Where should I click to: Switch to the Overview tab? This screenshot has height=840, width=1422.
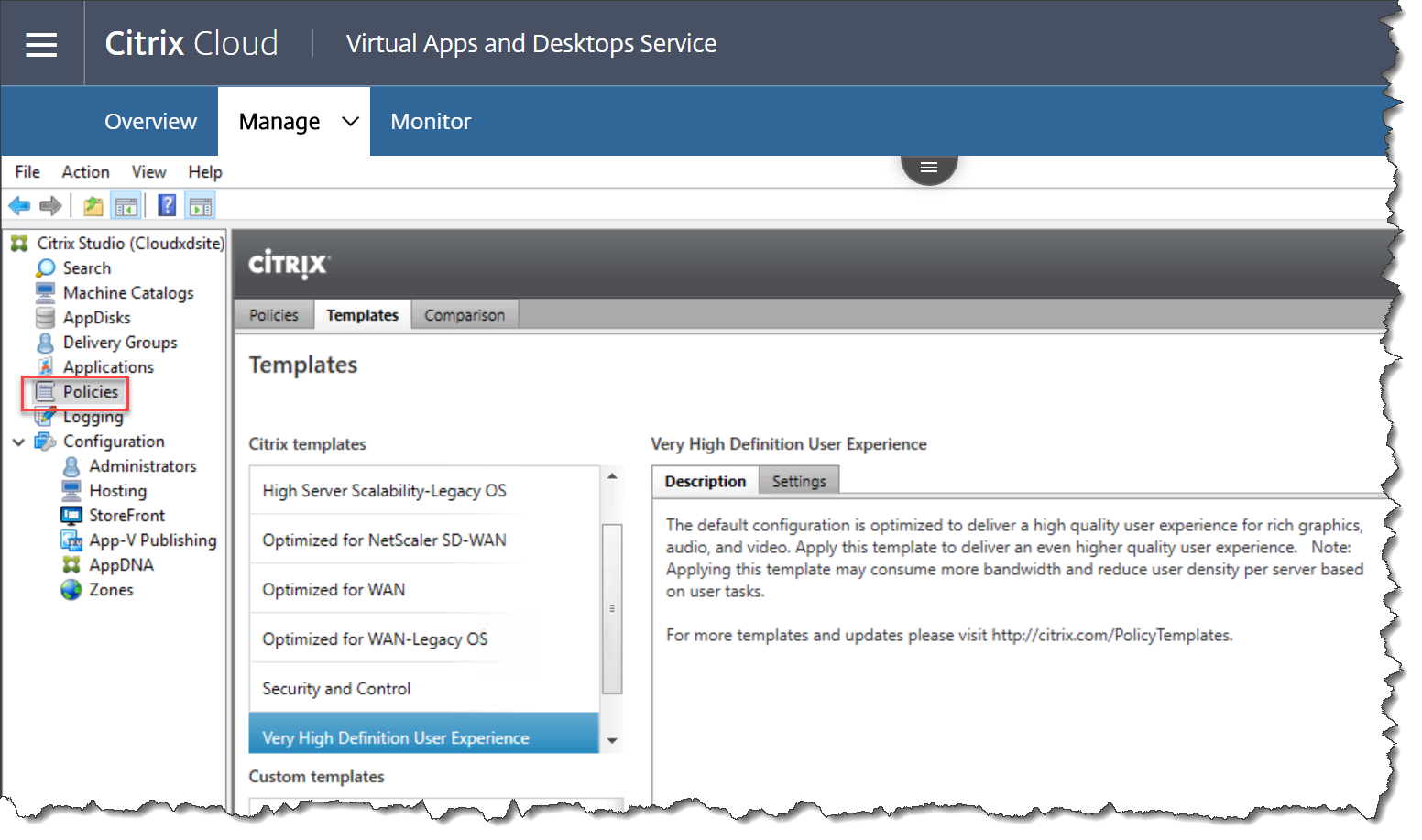[150, 121]
